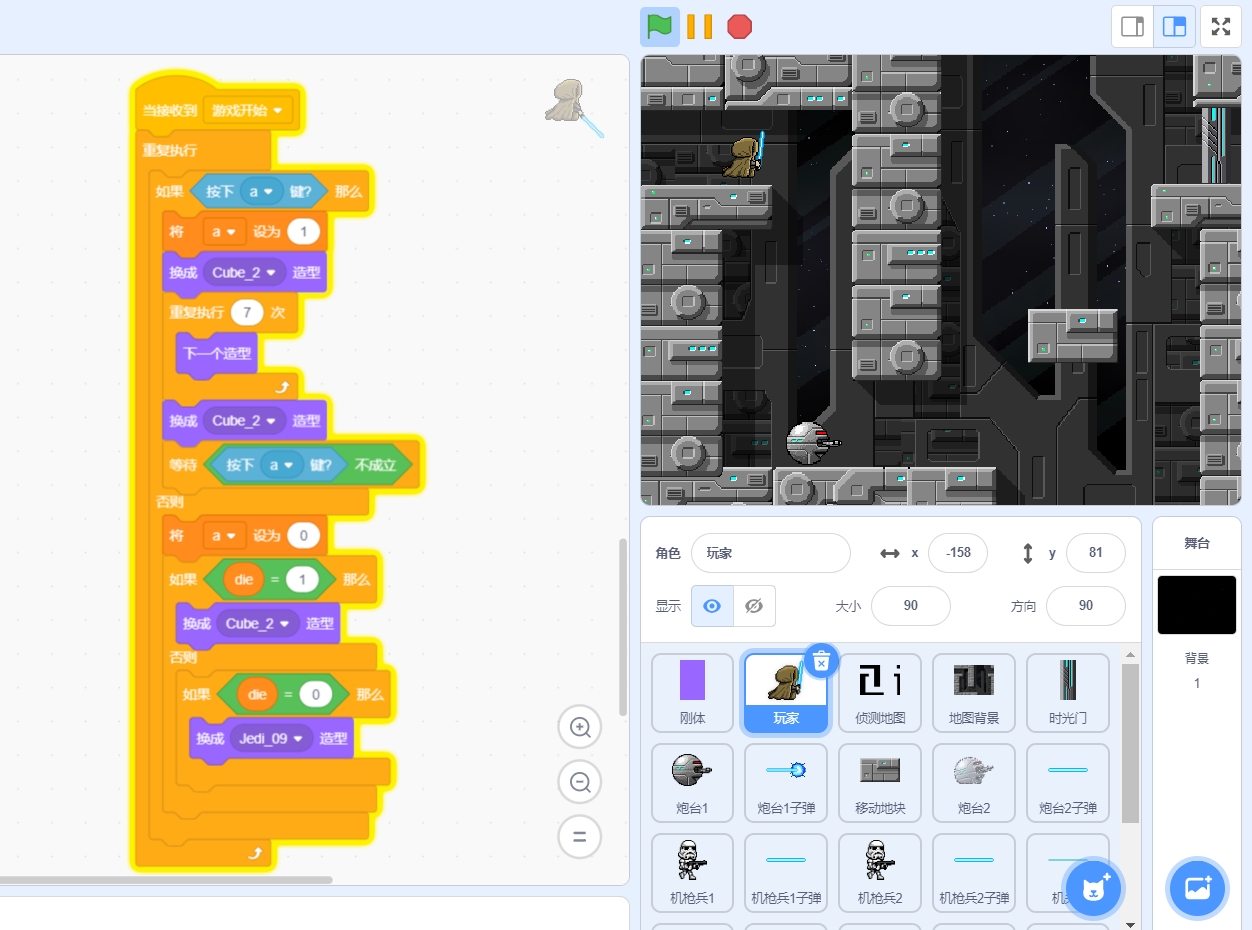
Task: Click the 下一个造型 block
Action: pos(218,353)
